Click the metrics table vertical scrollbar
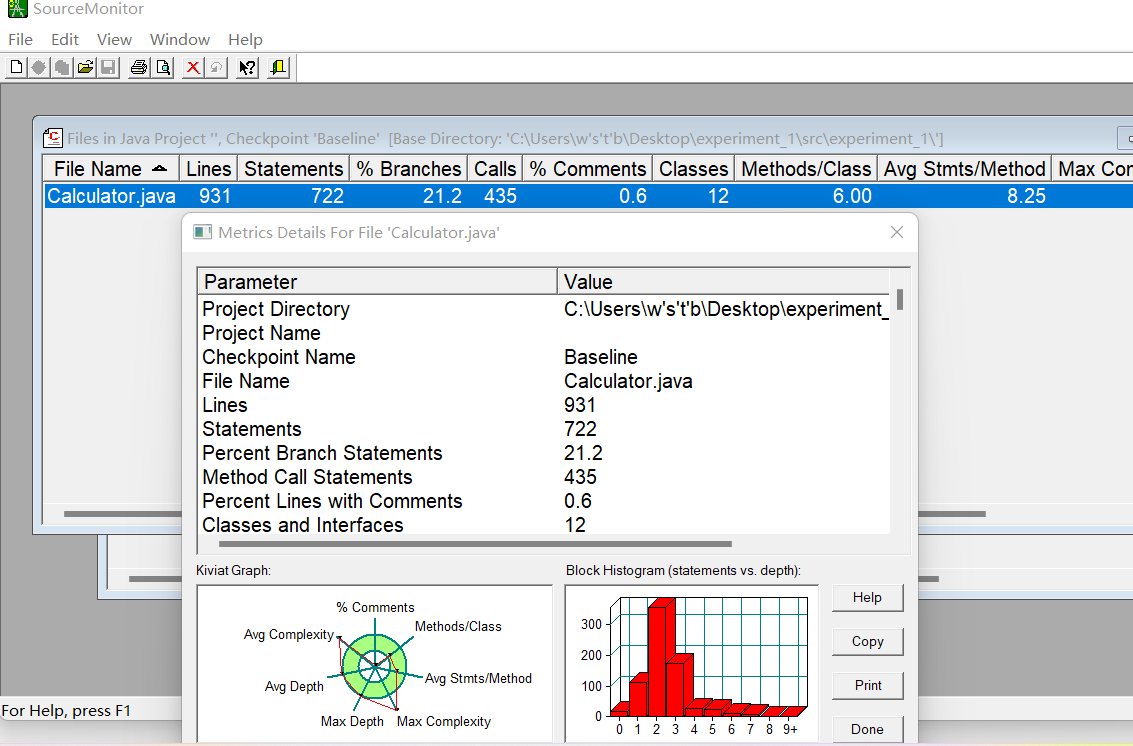The image size is (1133, 746). [x=900, y=401]
